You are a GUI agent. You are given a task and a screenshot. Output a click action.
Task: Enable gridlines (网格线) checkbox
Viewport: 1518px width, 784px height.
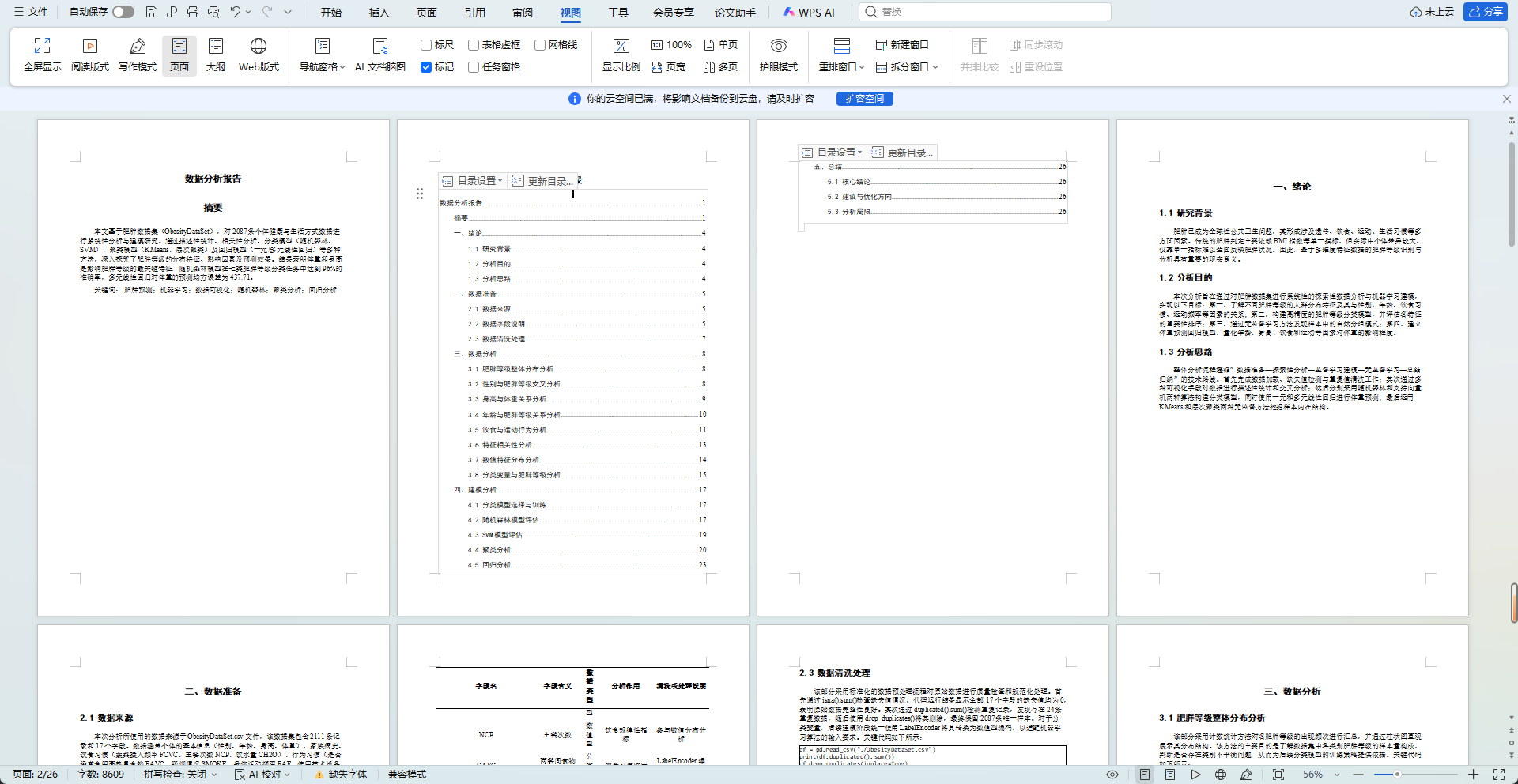click(540, 45)
